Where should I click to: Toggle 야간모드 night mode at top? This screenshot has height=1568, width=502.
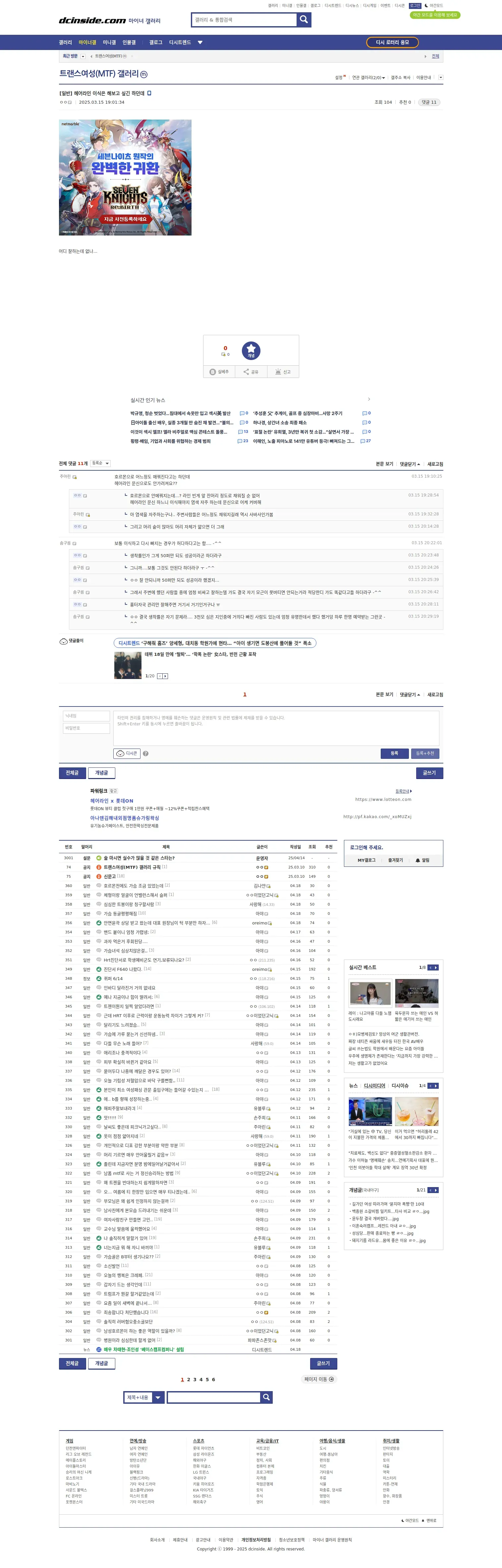pyautogui.click(x=434, y=6)
